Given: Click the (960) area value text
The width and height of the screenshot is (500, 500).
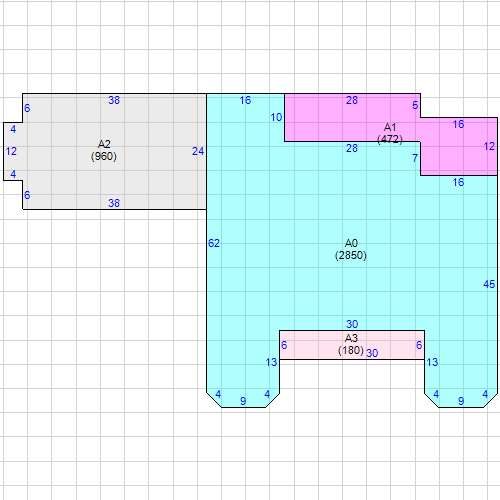Looking at the screenshot, I should pyautogui.click(x=104, y=156).
